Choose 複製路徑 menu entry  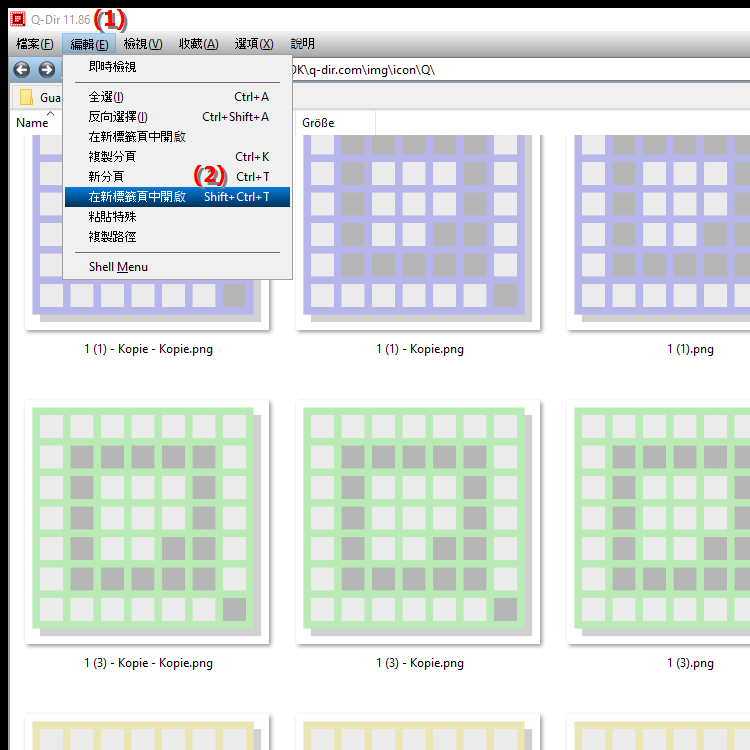pyautogui.click(x=177, y=237)
